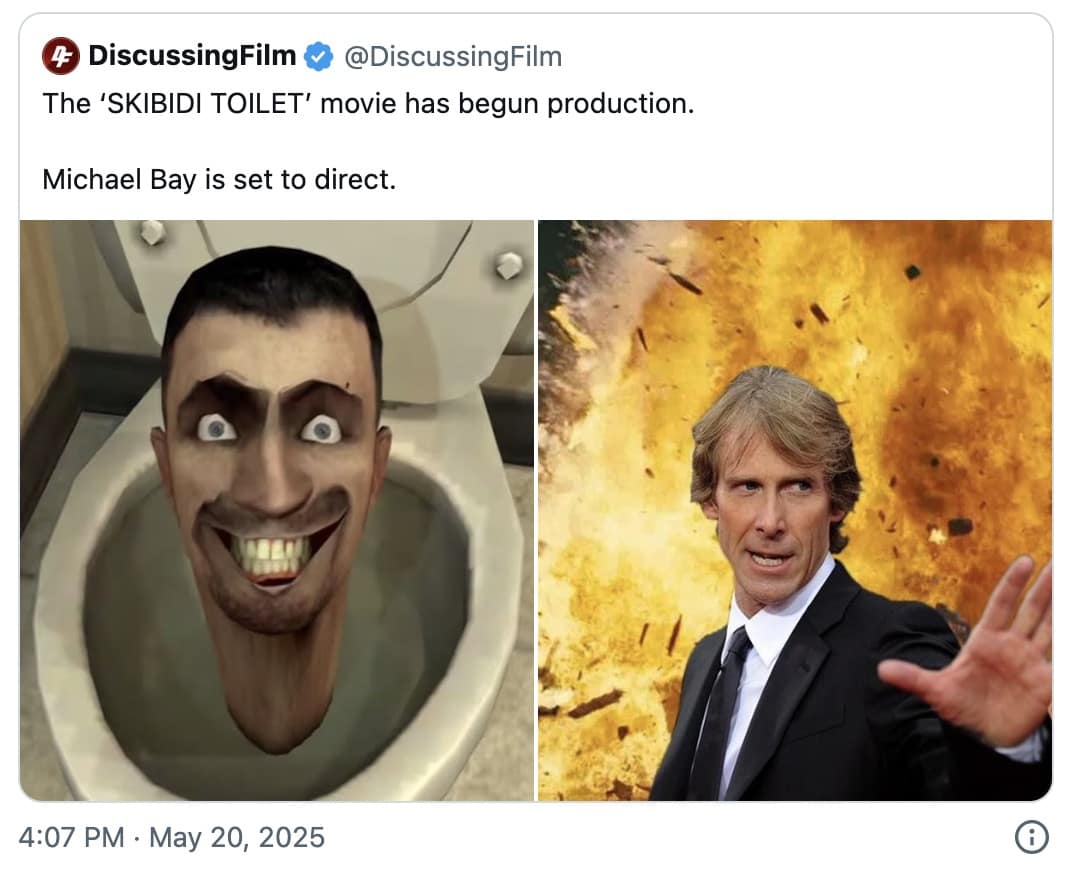Viewport: 1074px width, 870px height.
Task: Click the blue verified checkmark badge
Action: pos(319,57)
